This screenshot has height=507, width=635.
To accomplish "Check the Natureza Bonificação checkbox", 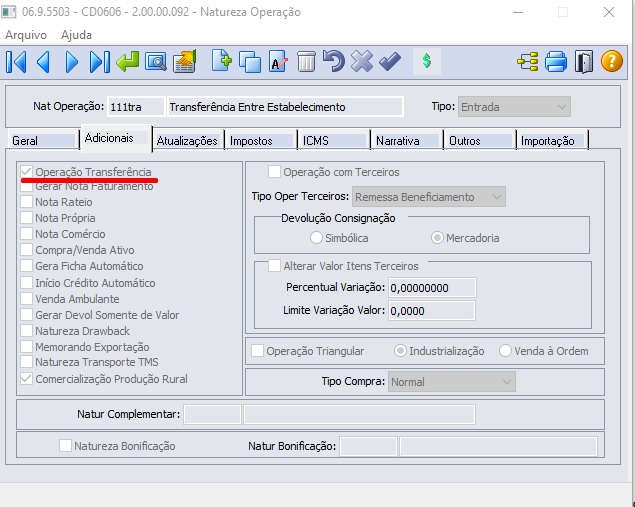I will coord(65,446).
